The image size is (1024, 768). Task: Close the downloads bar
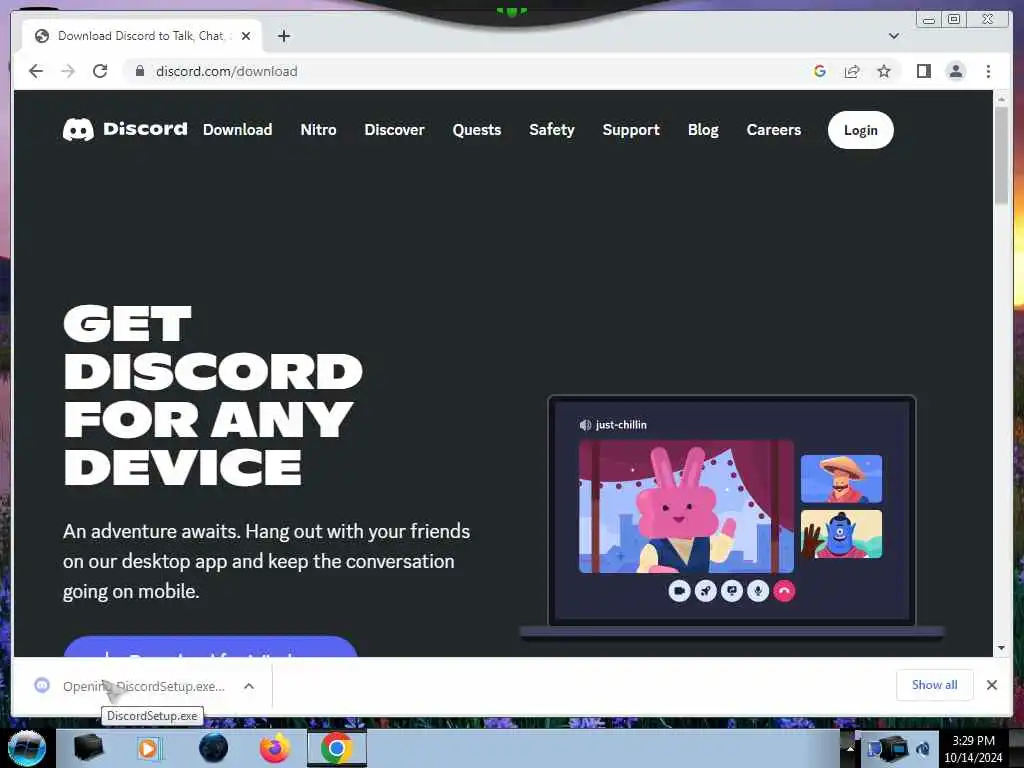click(991, 685)
